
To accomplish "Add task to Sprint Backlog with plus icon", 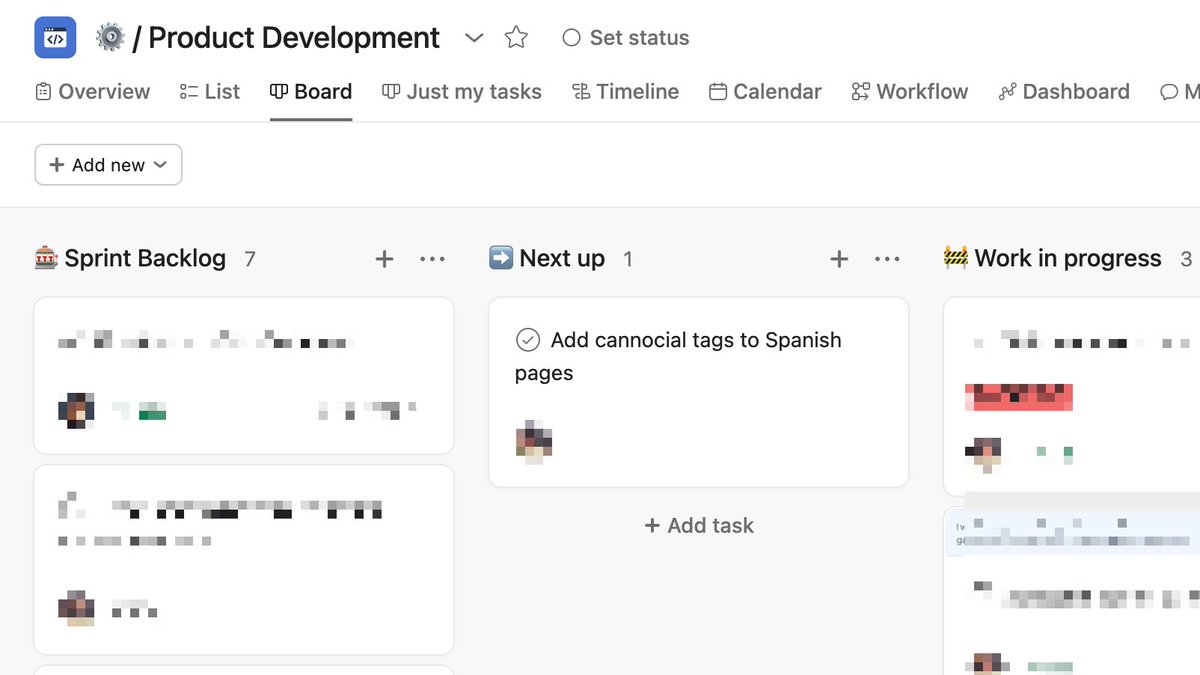I will click(x=384, y=259).
